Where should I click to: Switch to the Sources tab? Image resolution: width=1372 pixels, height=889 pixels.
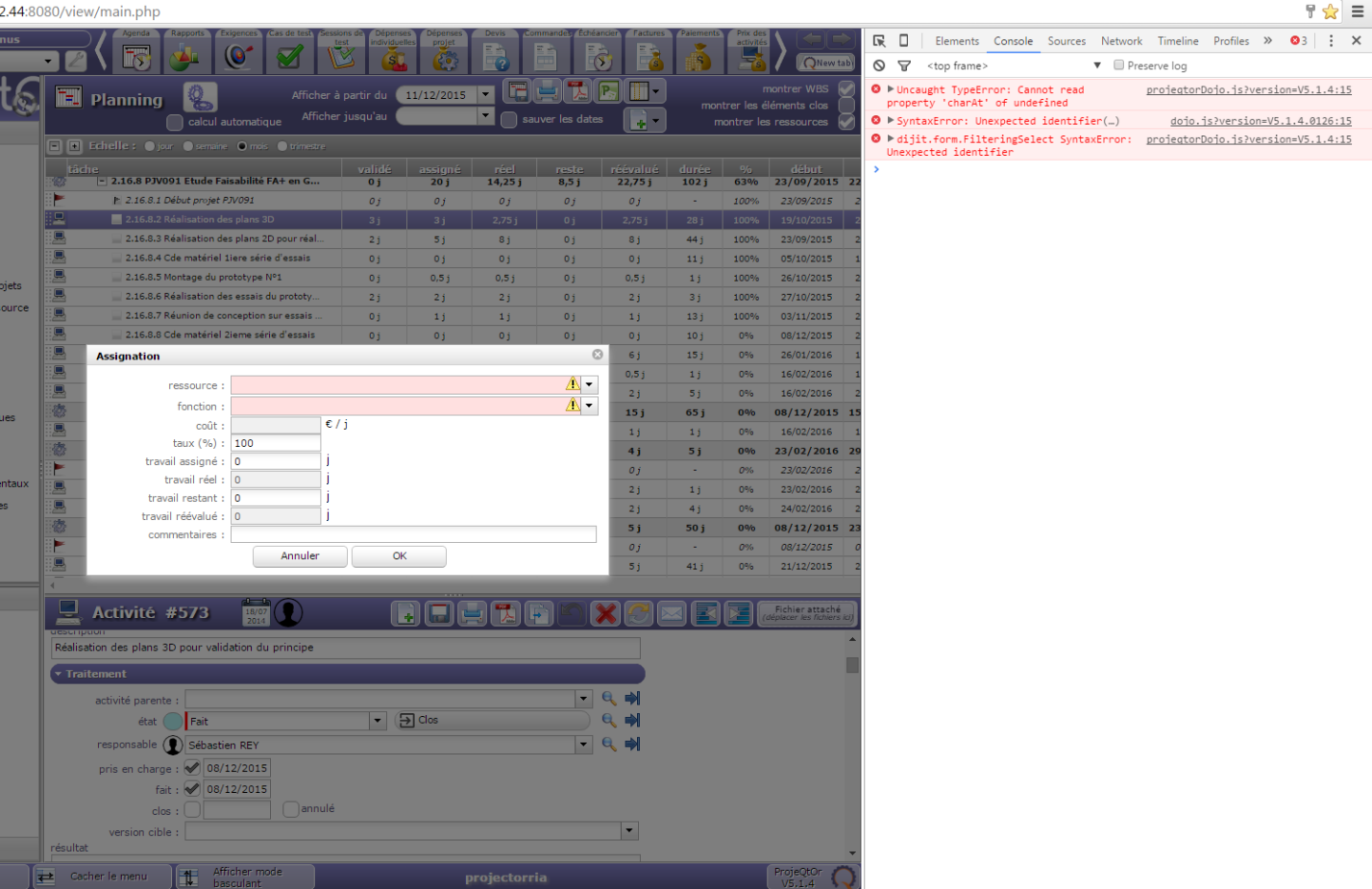(1066, 40)
